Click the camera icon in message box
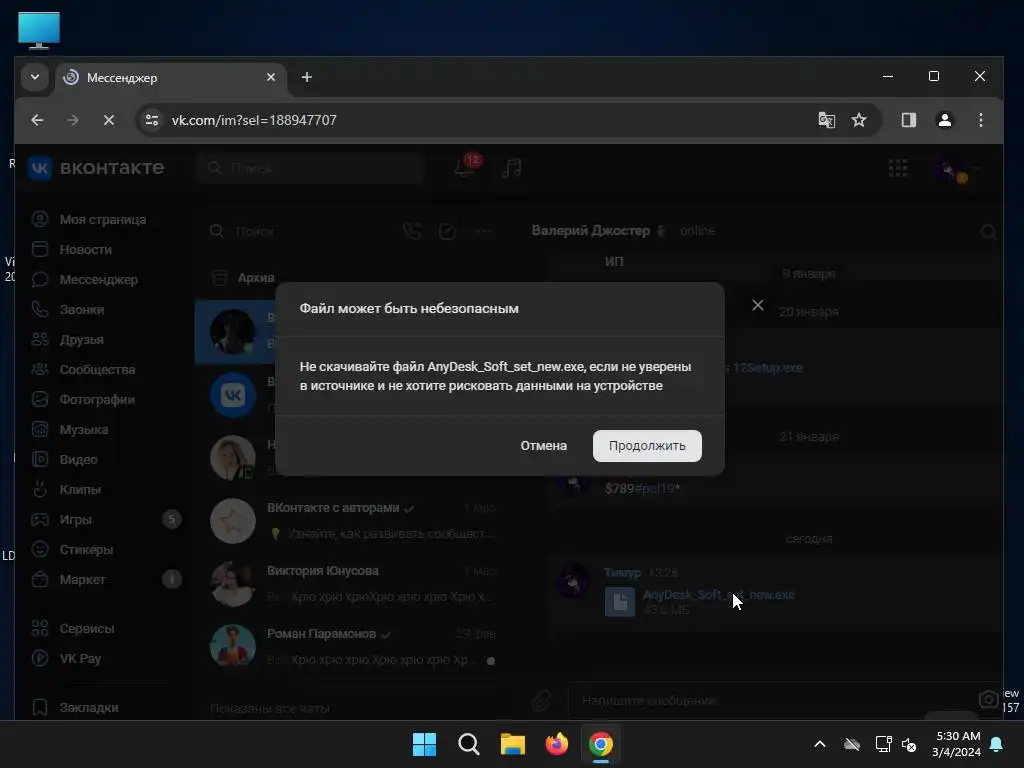The height and width of the screenshot is (768, 1024). [x=988, y=699]
